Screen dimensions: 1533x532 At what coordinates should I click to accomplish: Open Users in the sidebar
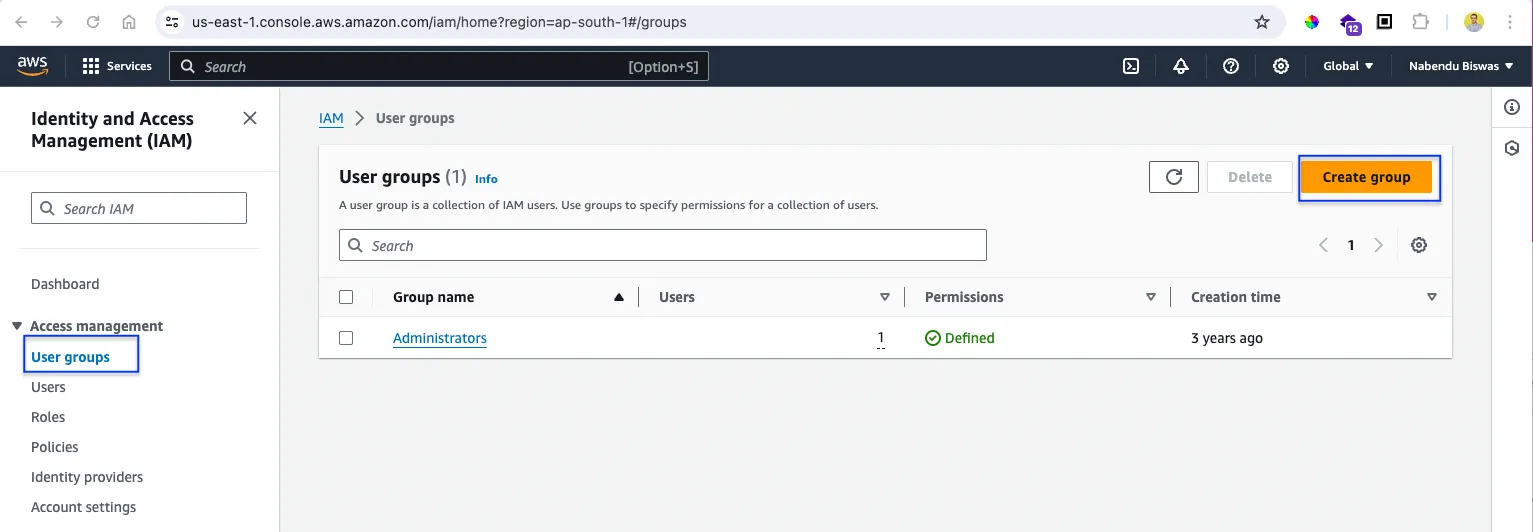click(48, 387)
